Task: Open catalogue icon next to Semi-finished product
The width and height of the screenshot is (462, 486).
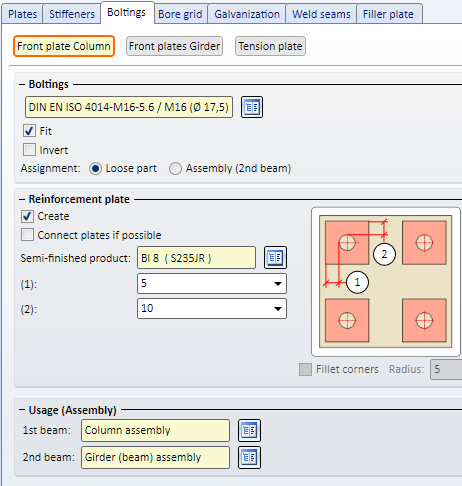Action: [275, 258]
